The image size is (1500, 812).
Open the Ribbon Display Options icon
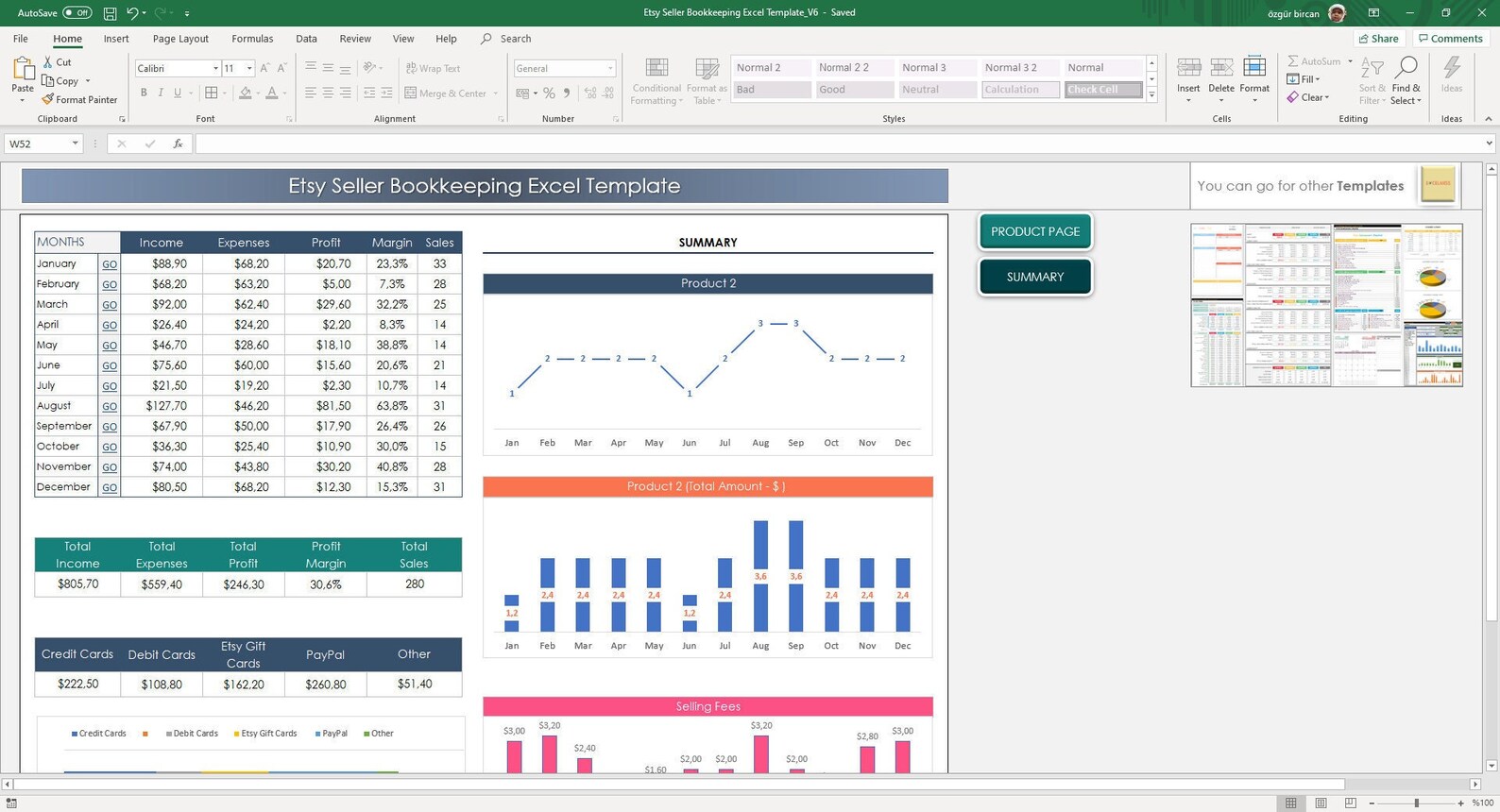click(1373, 13)
